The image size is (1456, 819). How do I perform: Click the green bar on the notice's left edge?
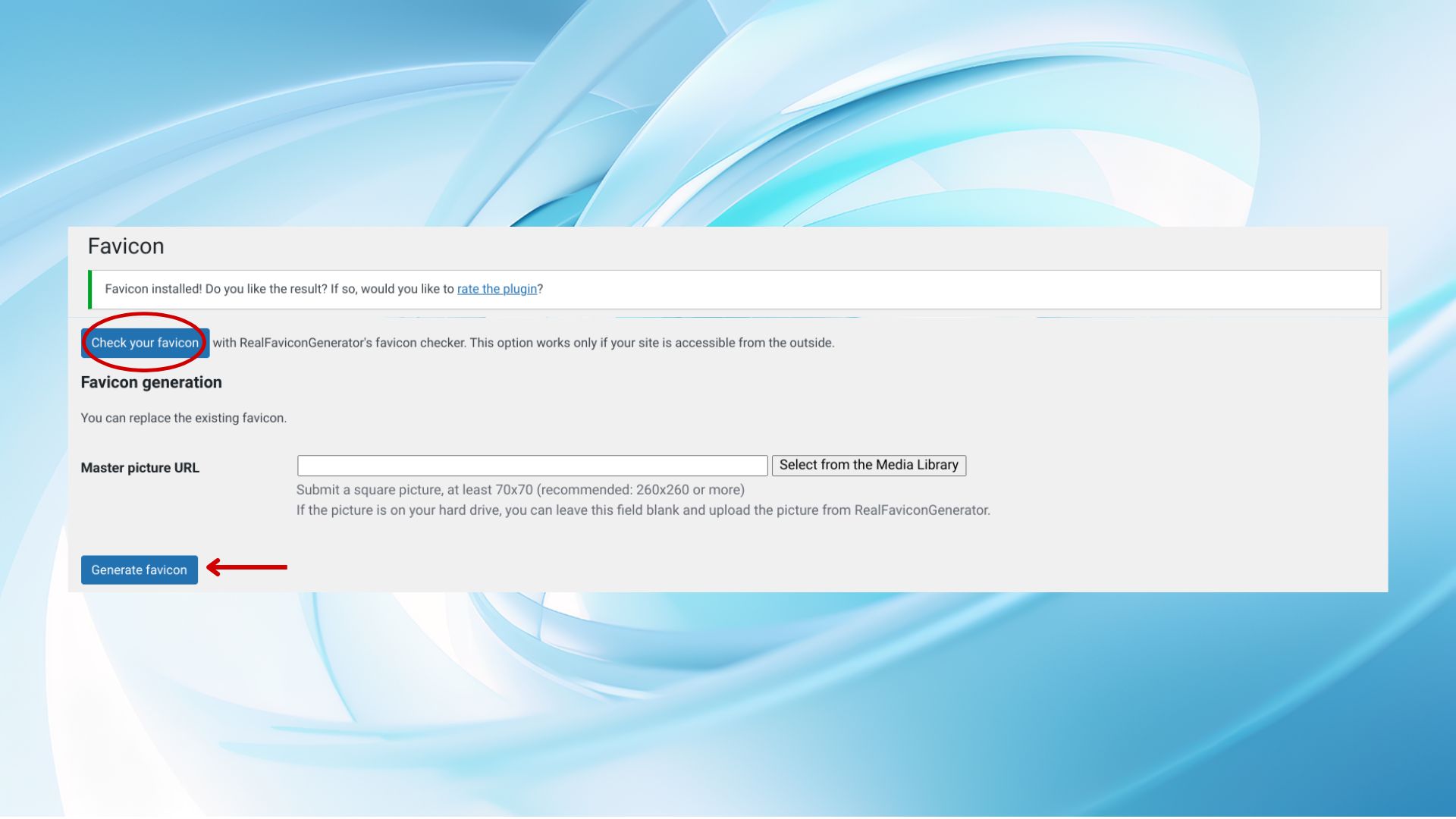point(89,290)
